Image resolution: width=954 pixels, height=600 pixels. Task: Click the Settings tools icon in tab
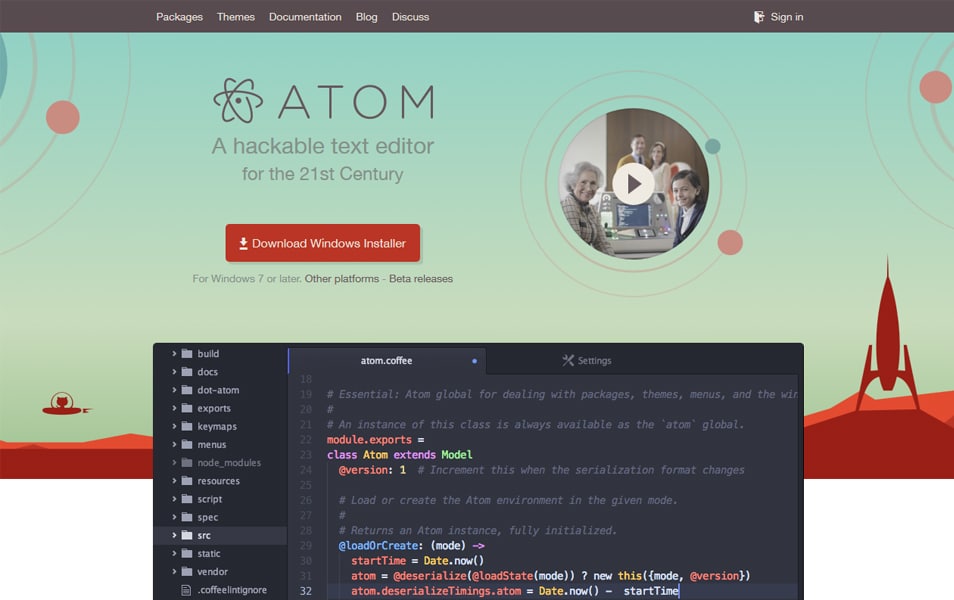568,360
